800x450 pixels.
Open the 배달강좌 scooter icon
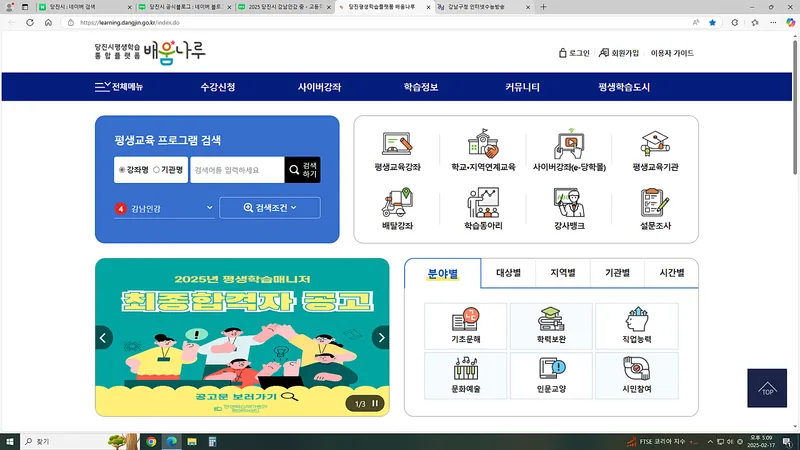tap(398, 209)
